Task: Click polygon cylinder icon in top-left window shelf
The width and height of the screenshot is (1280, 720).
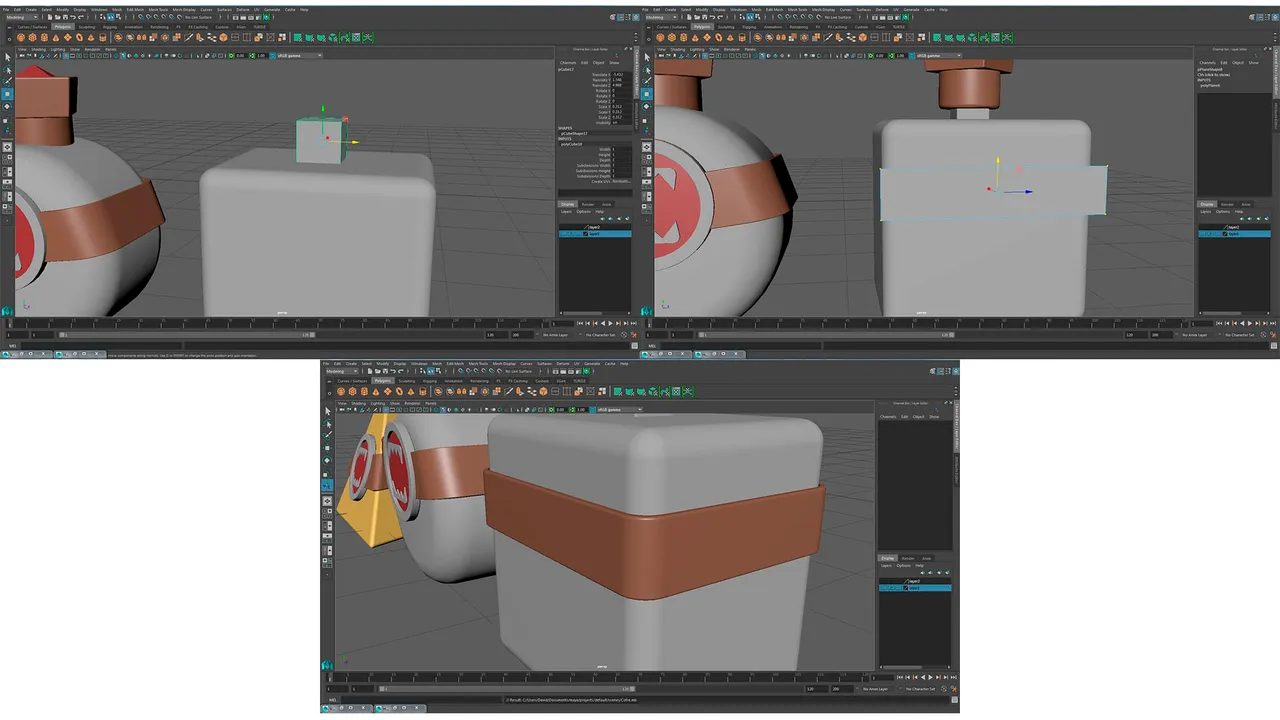Action: click(x=44, y=37)
